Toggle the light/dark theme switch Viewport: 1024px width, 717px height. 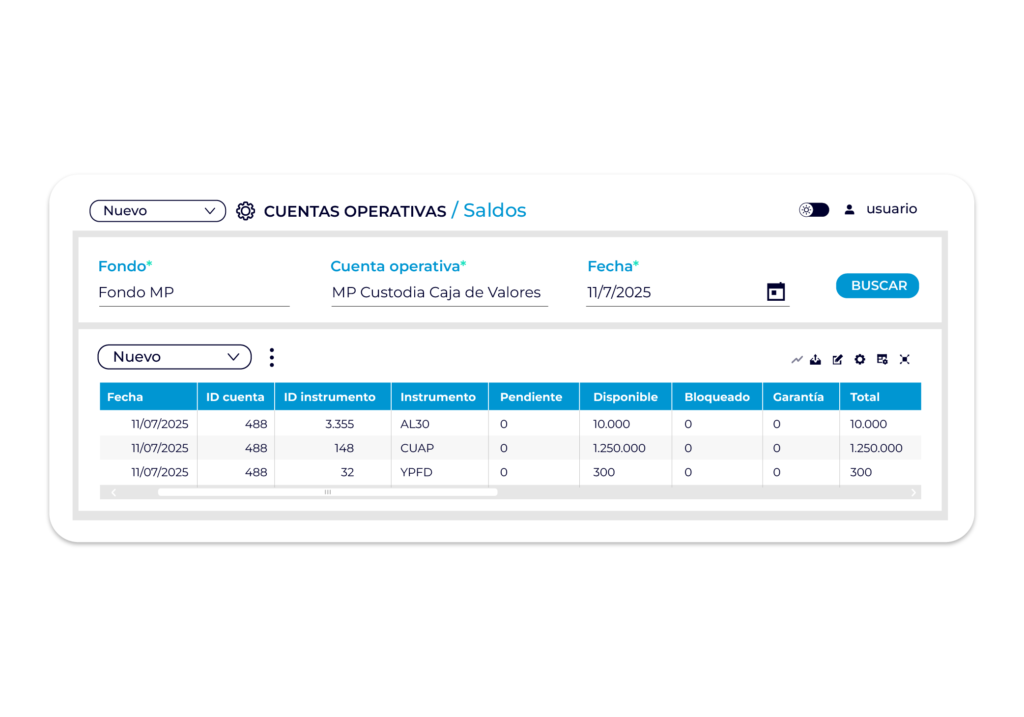[x=814, y=210]
